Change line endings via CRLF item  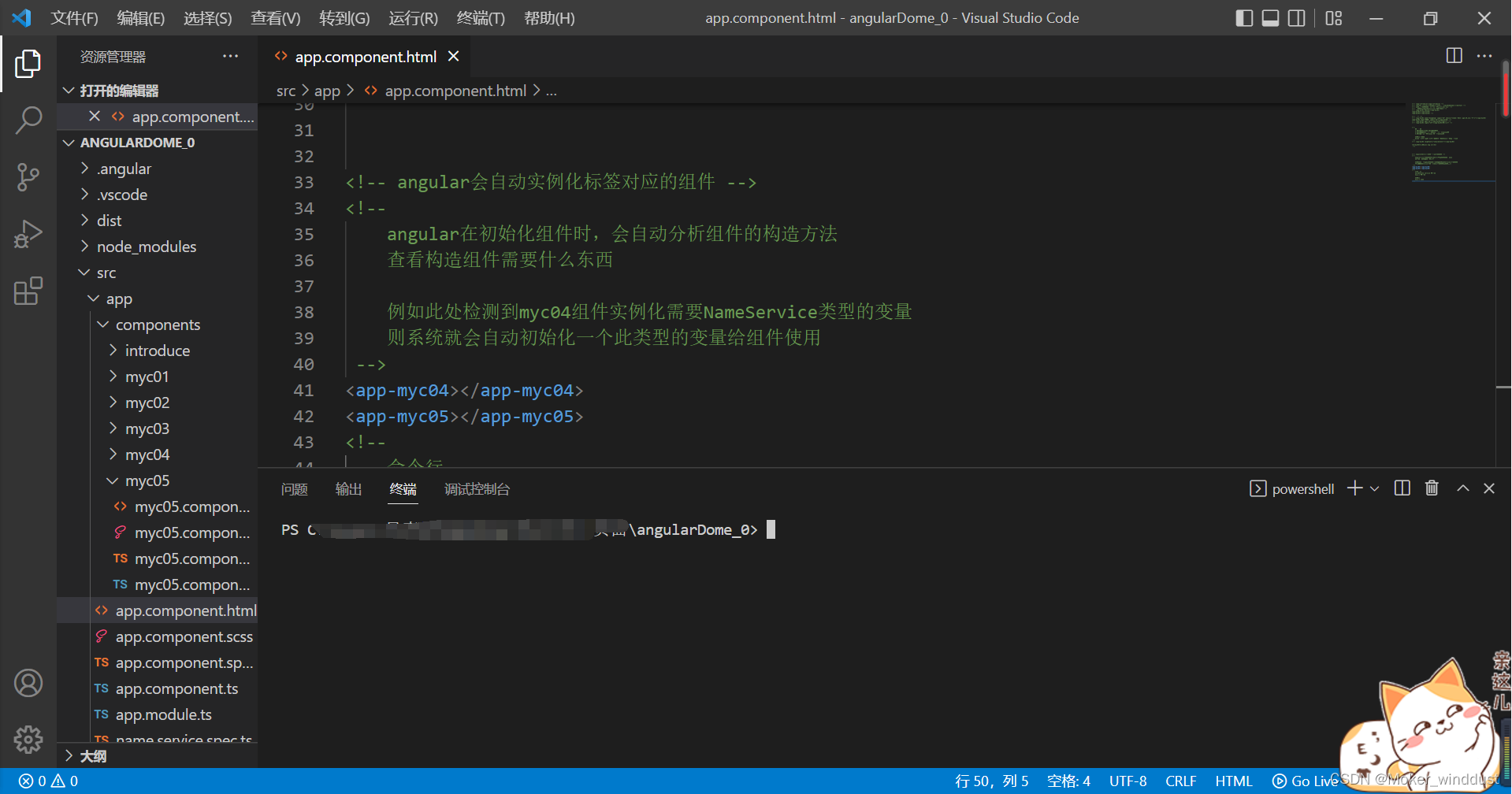point(1180,780)
